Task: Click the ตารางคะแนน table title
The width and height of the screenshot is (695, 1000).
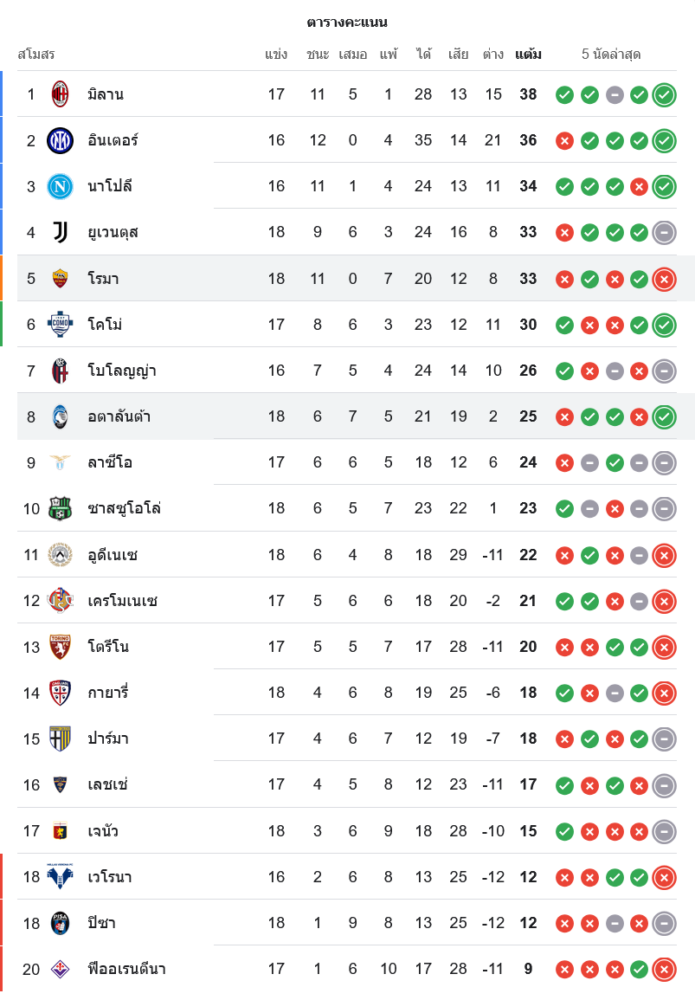Action: coord(347,22)
